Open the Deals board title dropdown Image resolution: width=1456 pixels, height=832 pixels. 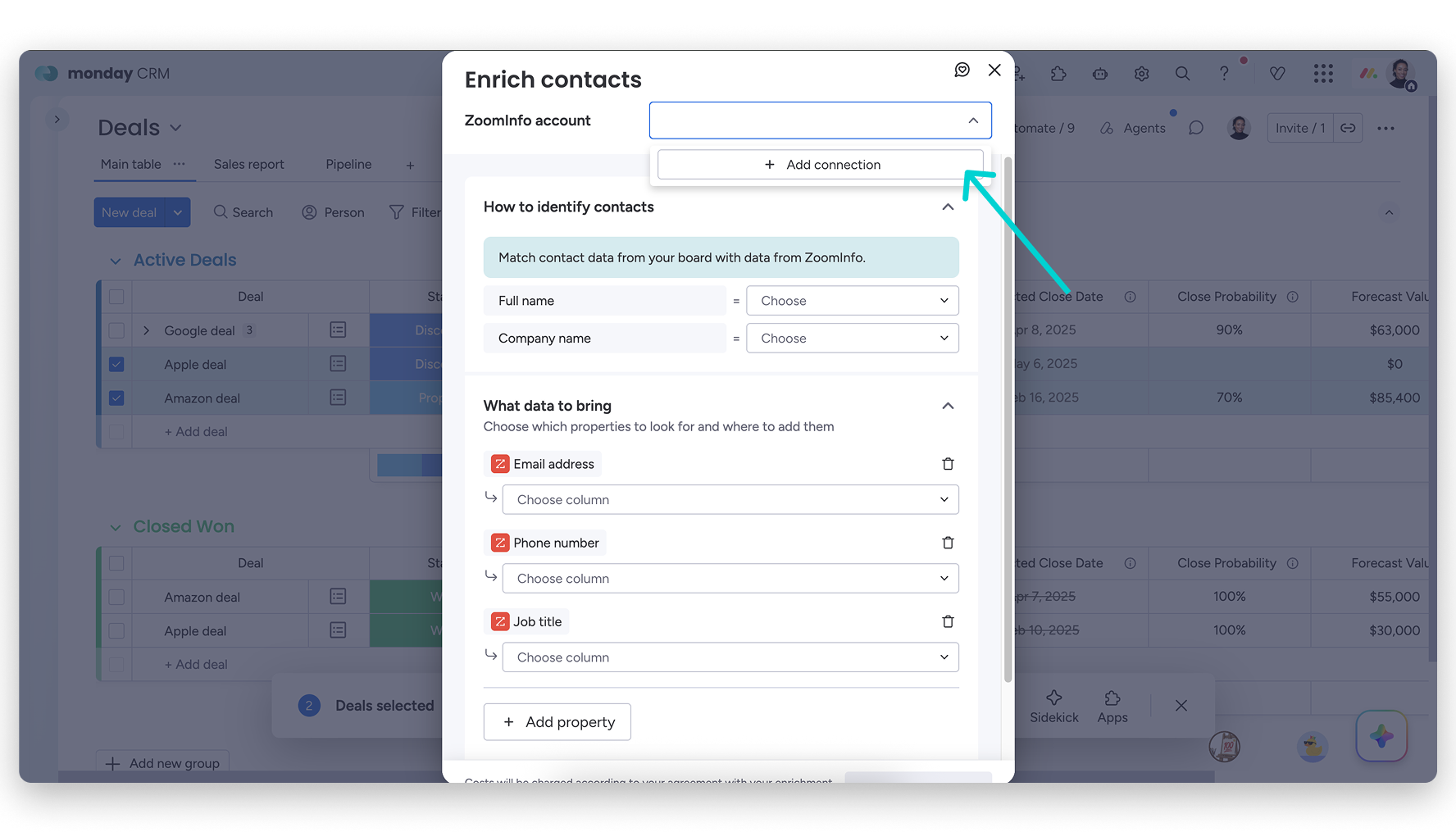tap(175, 128)
